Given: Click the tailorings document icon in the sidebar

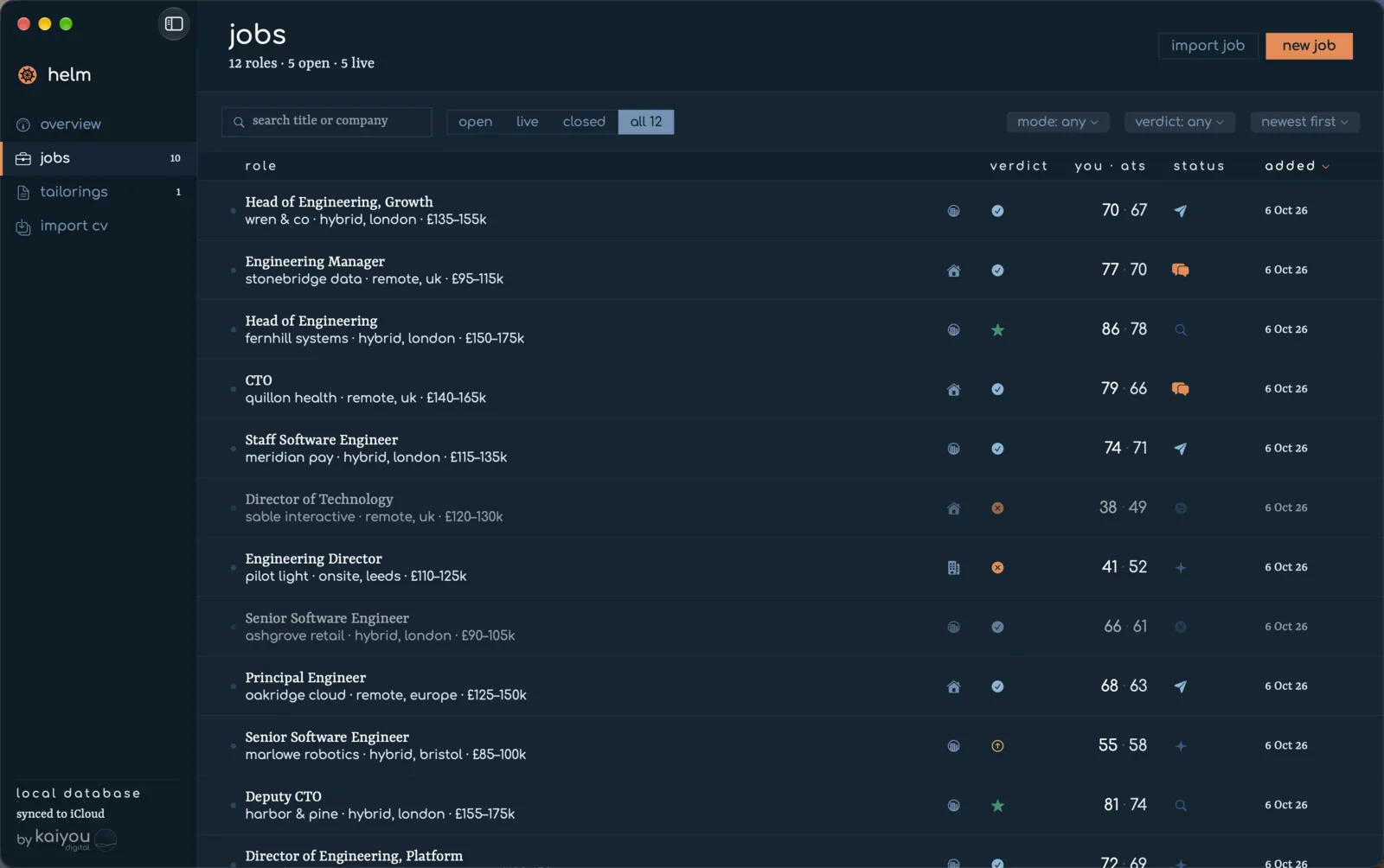Looking at the screenshot, I should [23, 192].
